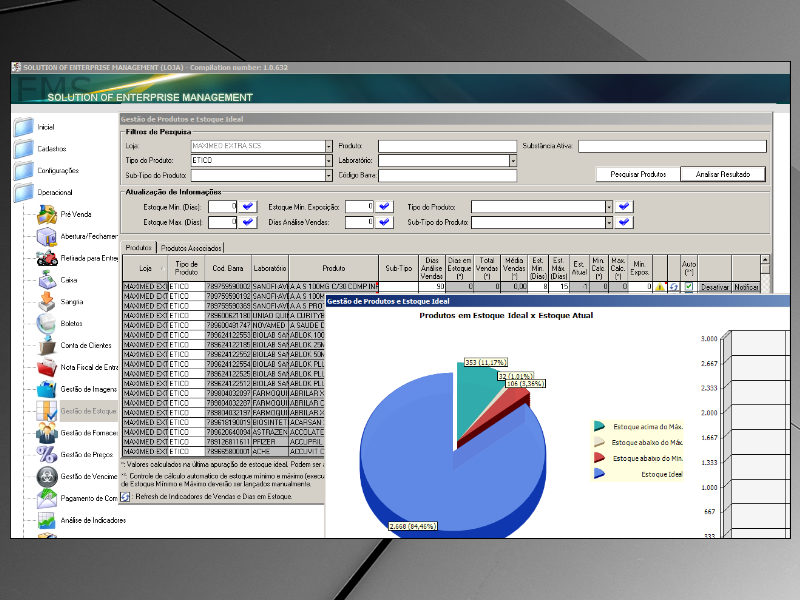This screenshot has width=800, height=600.
Task: Click Estoque acima do Máx. legend swatch
Action: 599,426
